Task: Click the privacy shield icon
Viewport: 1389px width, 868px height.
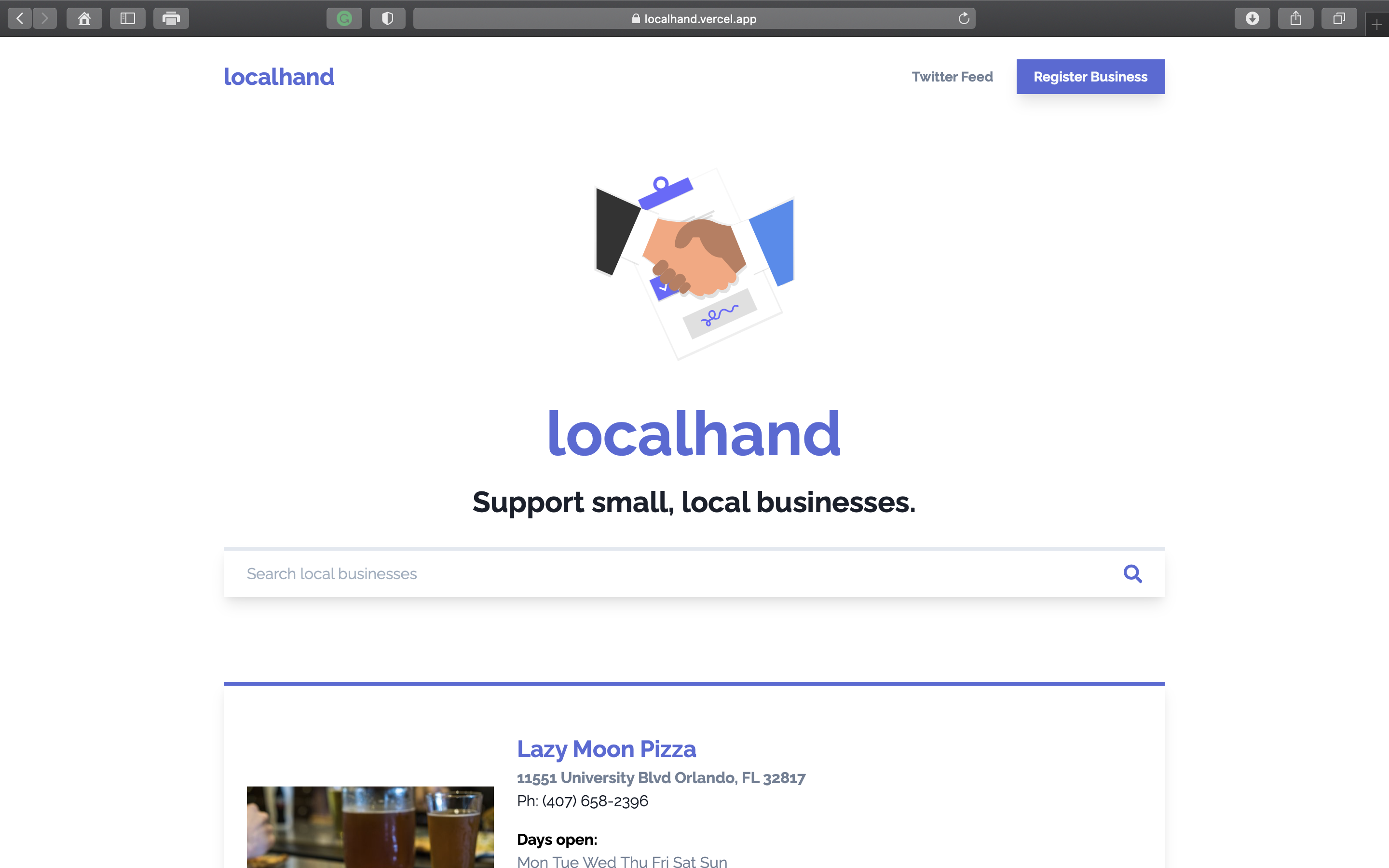Action: coord(387,18)
